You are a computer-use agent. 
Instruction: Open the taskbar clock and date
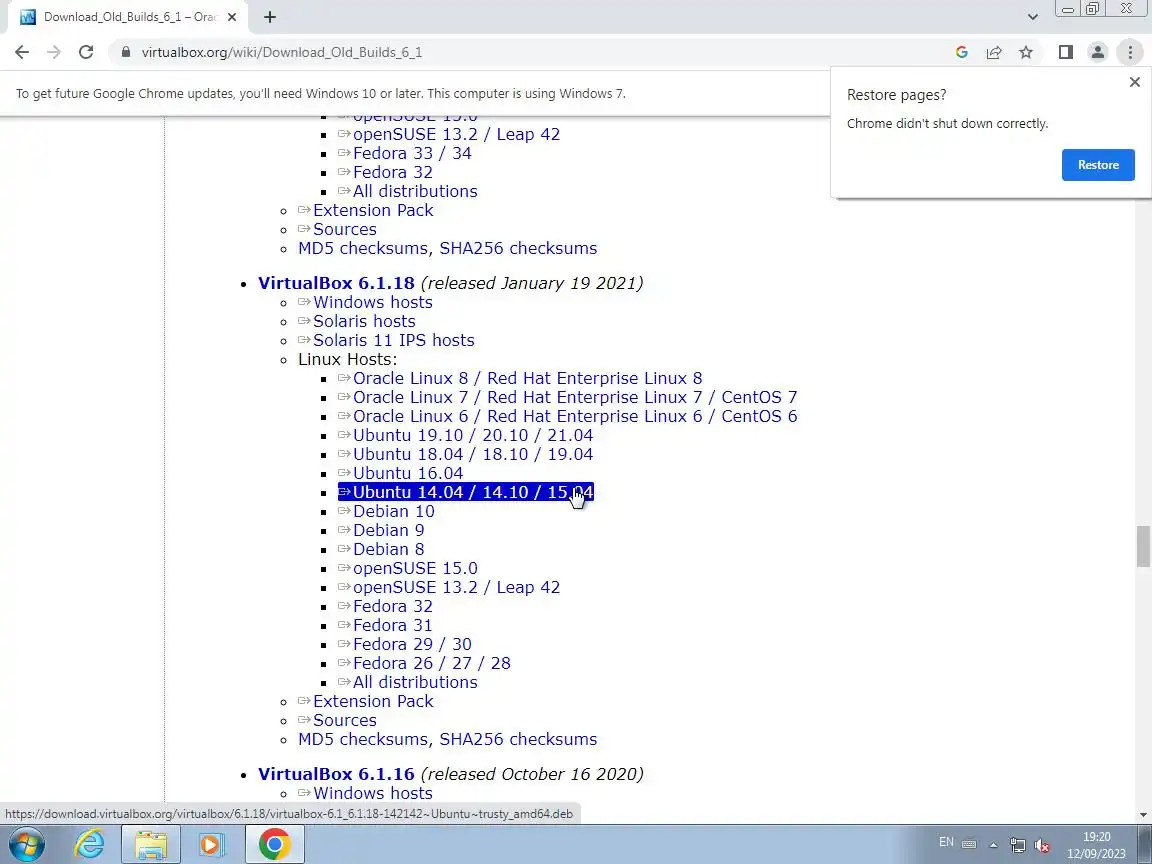tap(1096, 845)
